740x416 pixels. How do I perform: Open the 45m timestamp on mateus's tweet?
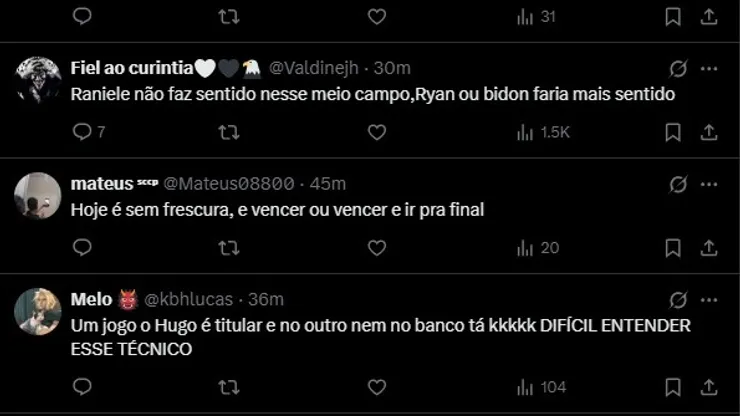(x=328, y=184)
